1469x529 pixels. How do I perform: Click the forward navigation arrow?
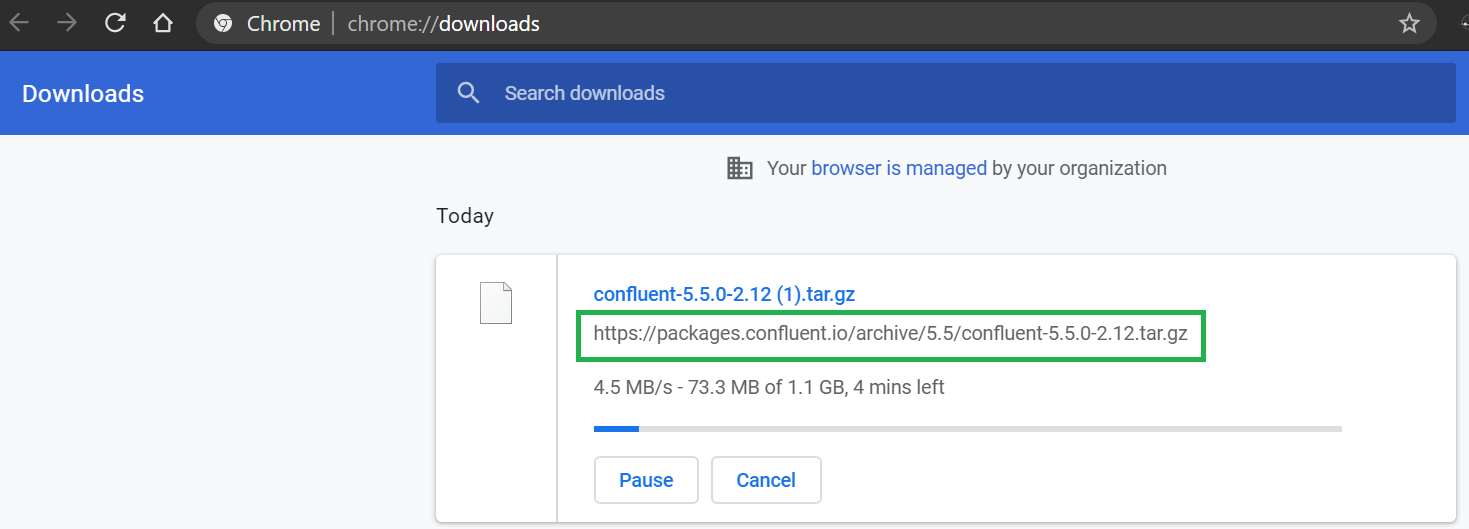pyautogui.click(x=67, y=23)
